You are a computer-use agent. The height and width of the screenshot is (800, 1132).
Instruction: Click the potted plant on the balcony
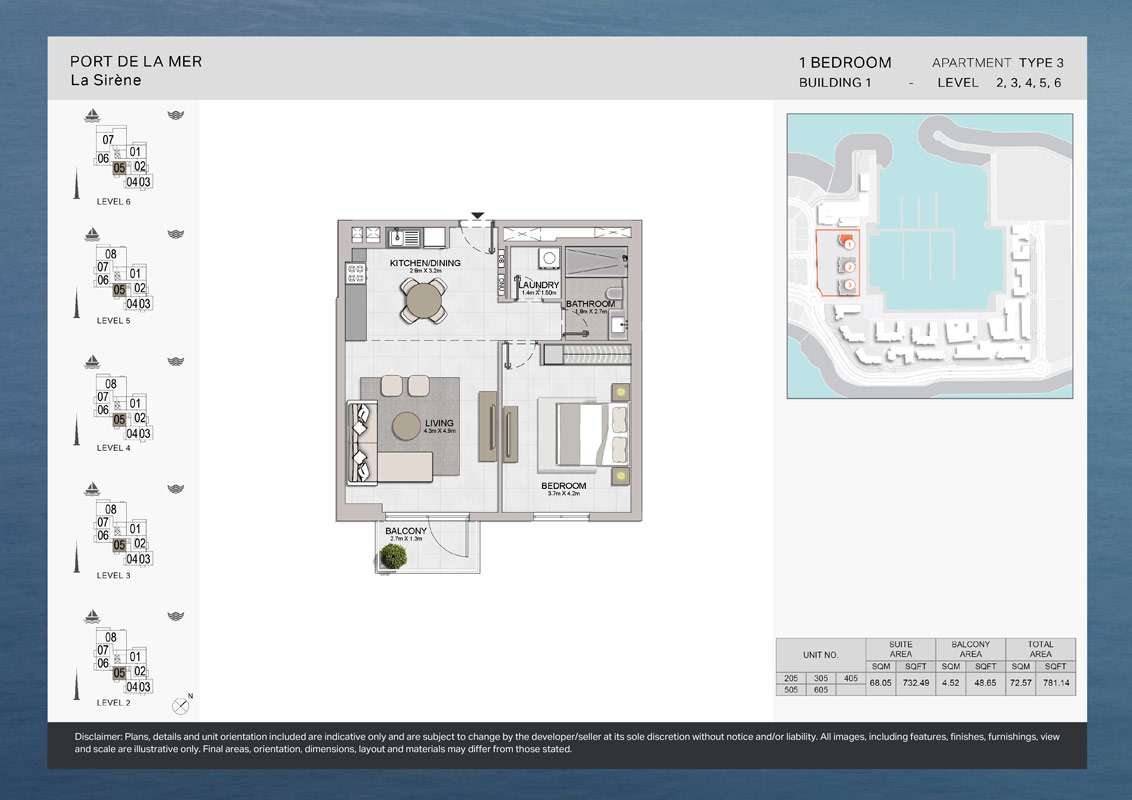tap(394, 556)
